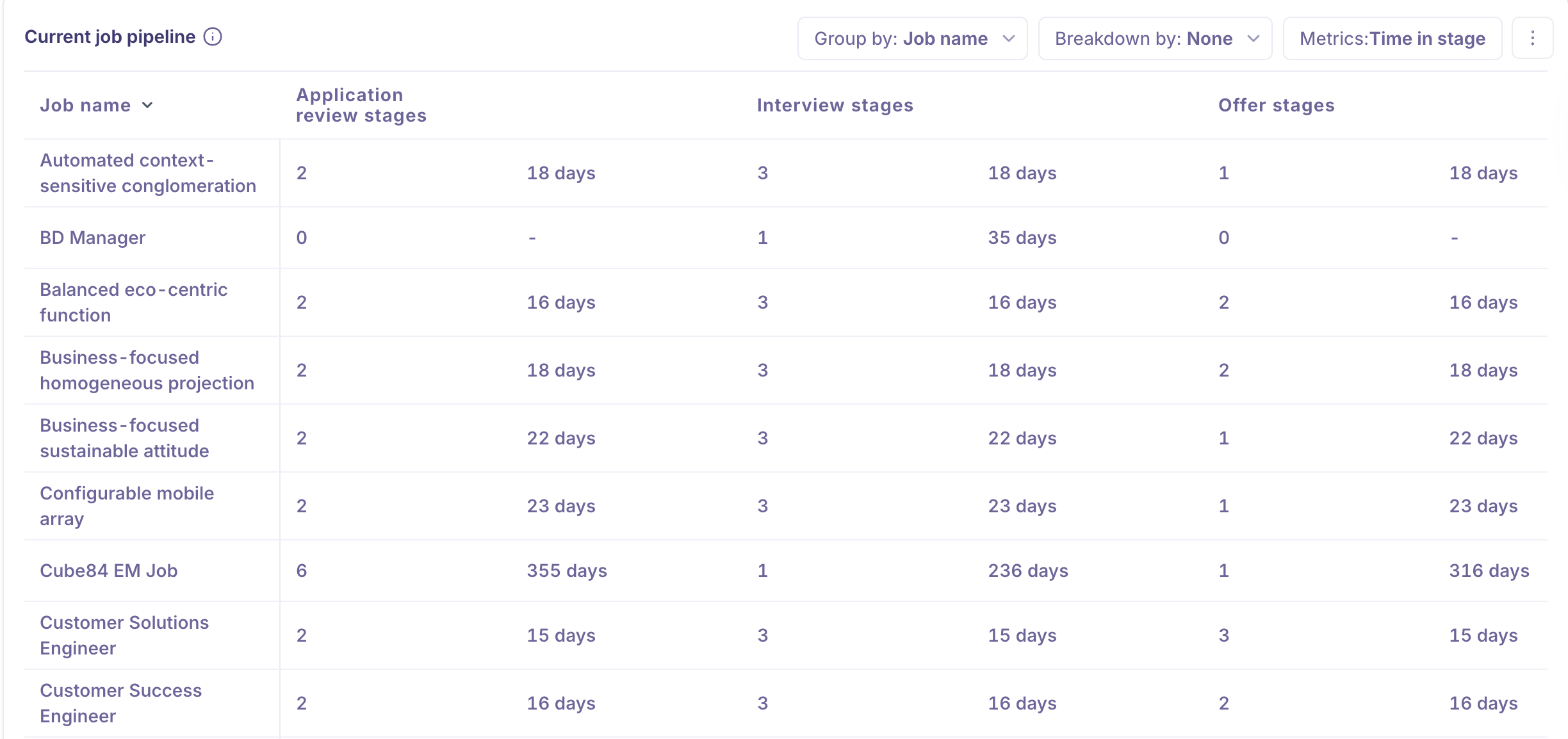Click the Metrics: Time in stage control

1392,38
